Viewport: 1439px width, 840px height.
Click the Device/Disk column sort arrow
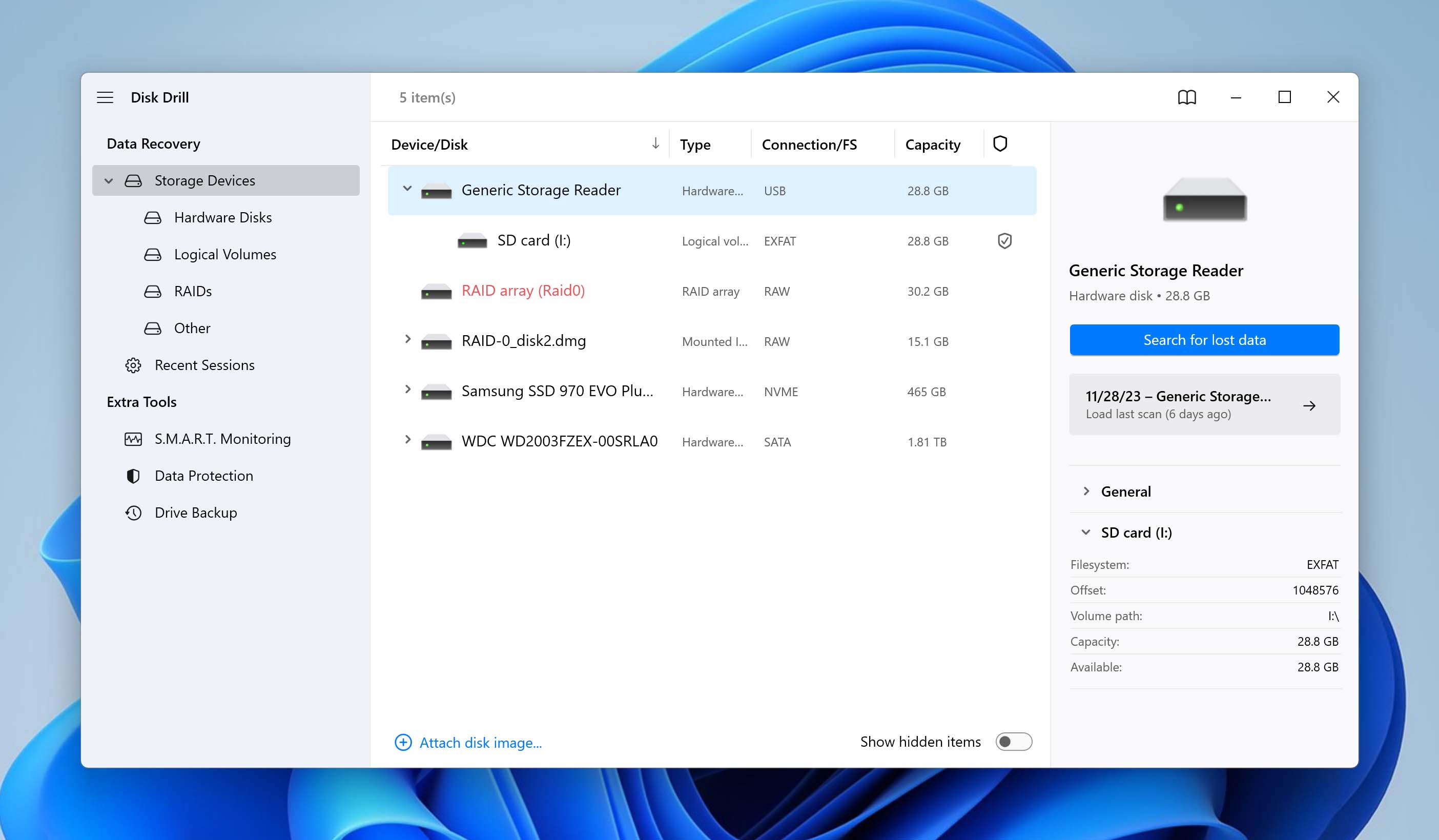[655, 143]
